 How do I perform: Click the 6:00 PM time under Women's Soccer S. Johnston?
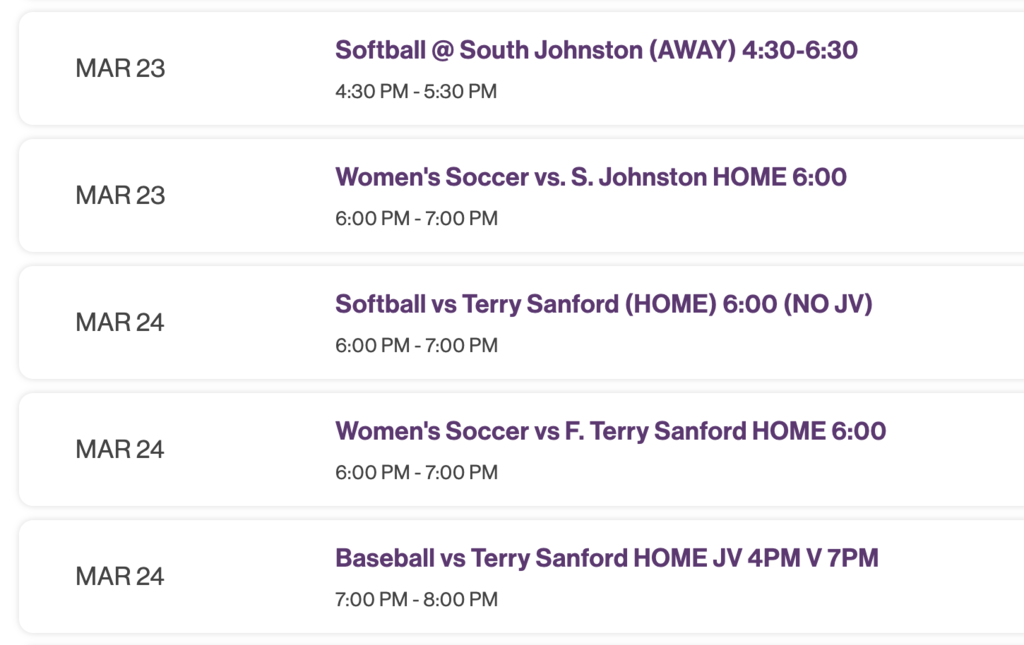click(417, 218)
